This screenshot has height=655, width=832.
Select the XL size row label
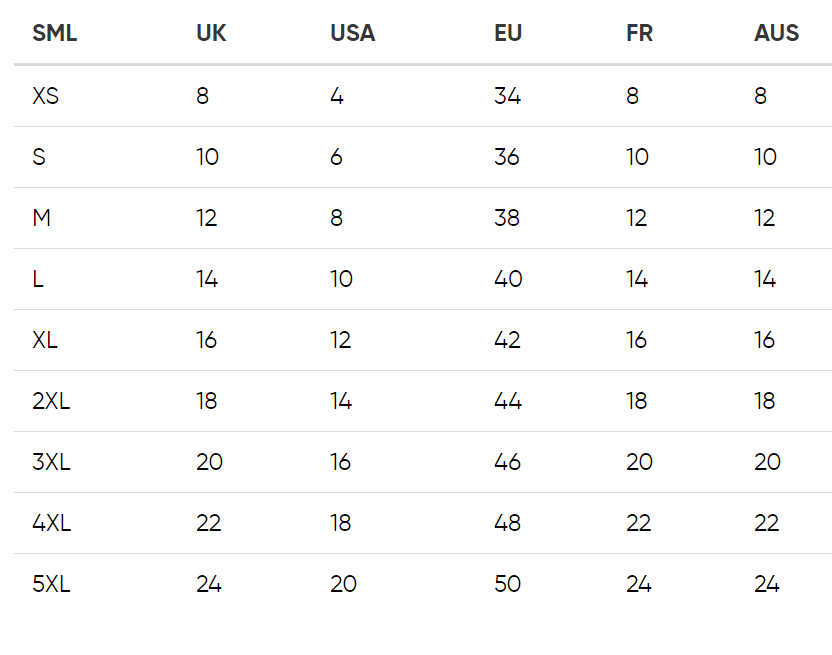pos(45,340)
